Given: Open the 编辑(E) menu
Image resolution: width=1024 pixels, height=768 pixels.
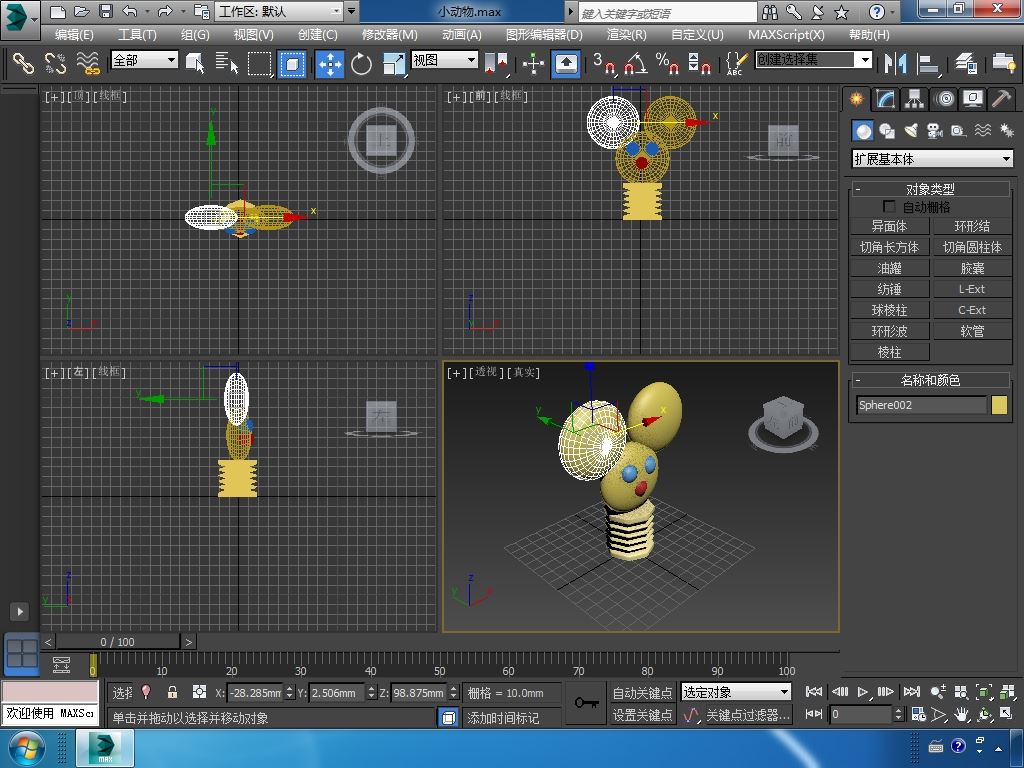Looking at the screenshot, I should tap(74, 35).
